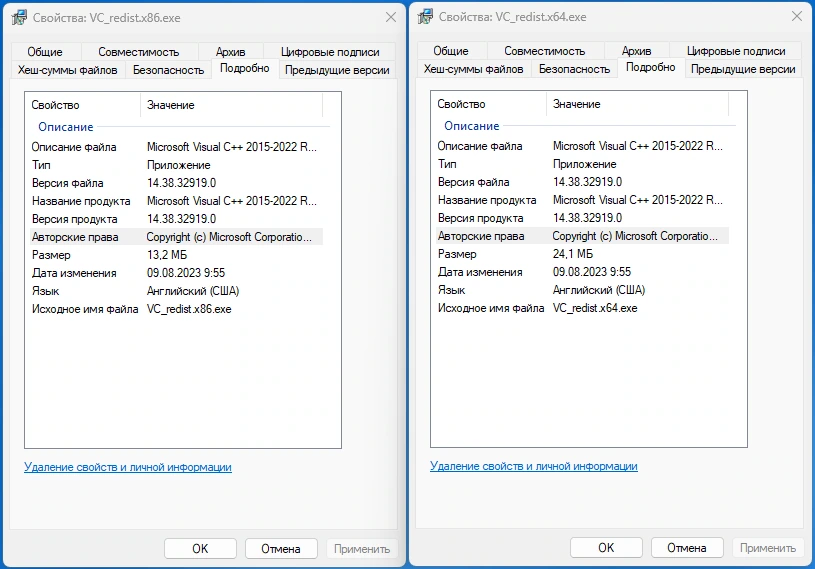Select Авторские права row in x86 window
This screenshot has width=815, height=569.
point(176,237)
